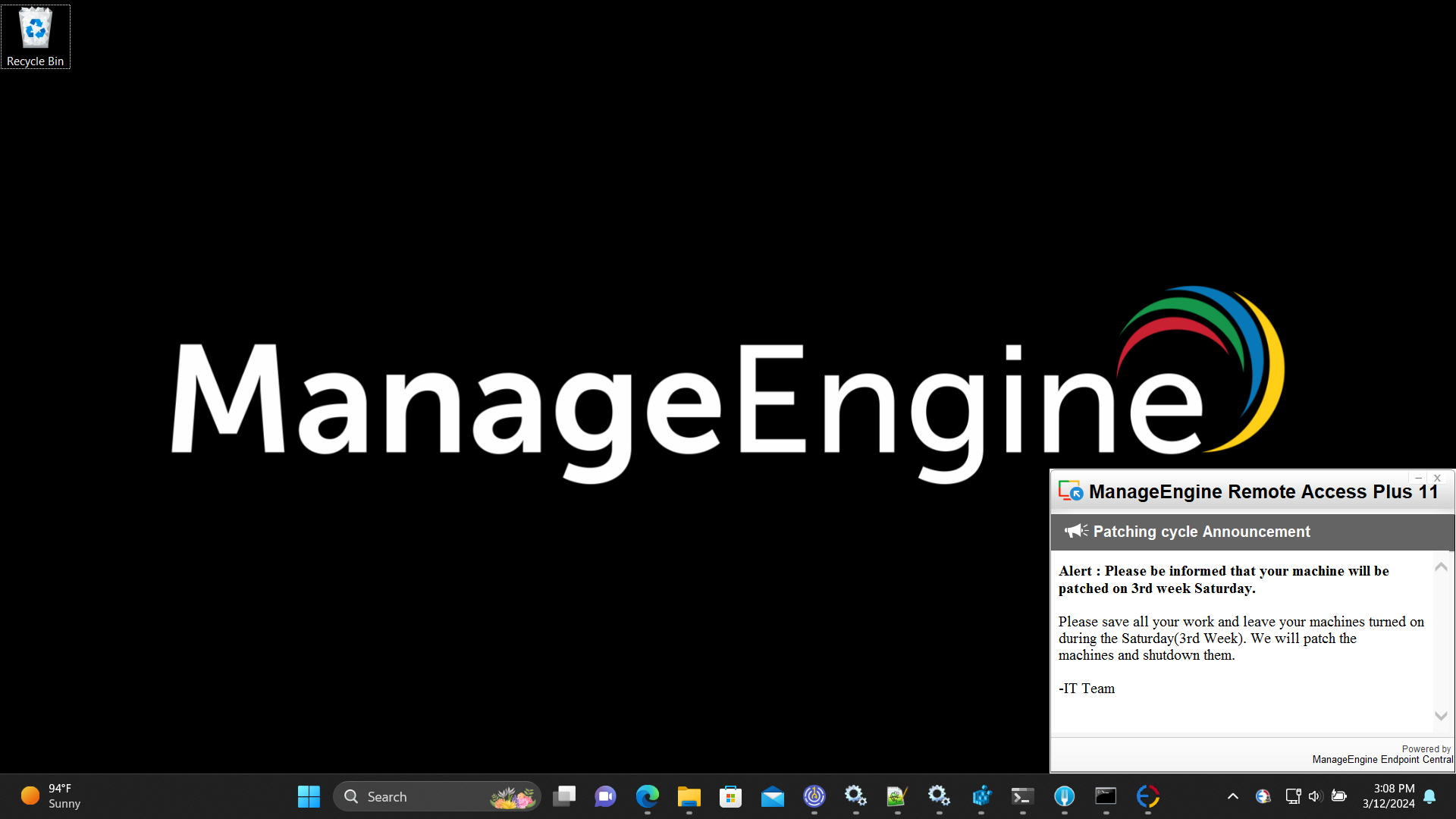Open File Explorer from taskbar
1456x819 pixels.
coord(689,796)
